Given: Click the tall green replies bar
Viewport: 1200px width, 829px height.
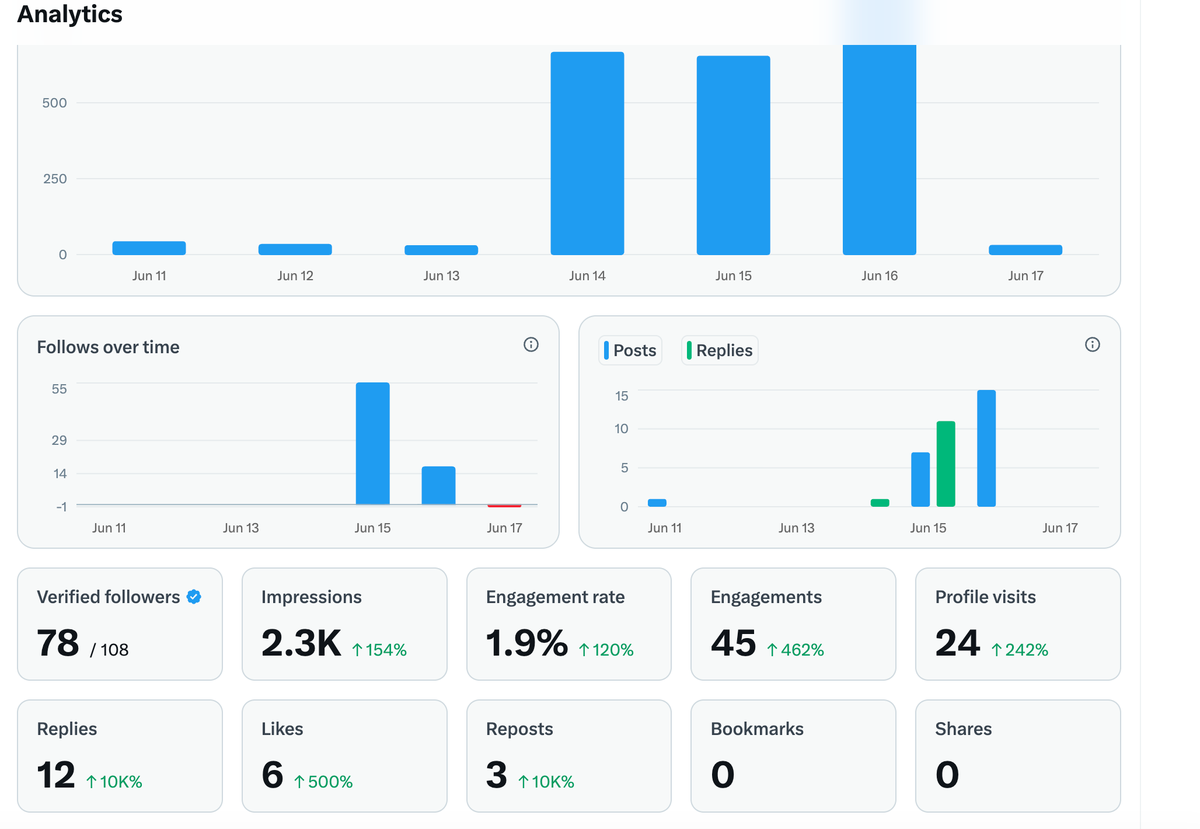Looking at the screenshot, I should click(946, 464).
